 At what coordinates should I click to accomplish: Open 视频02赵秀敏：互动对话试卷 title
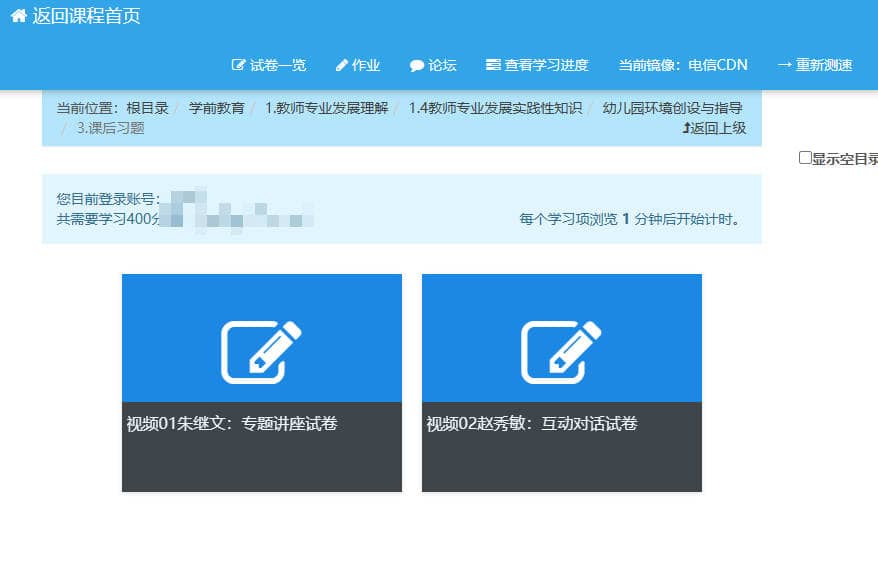click(x=532, y=424)
